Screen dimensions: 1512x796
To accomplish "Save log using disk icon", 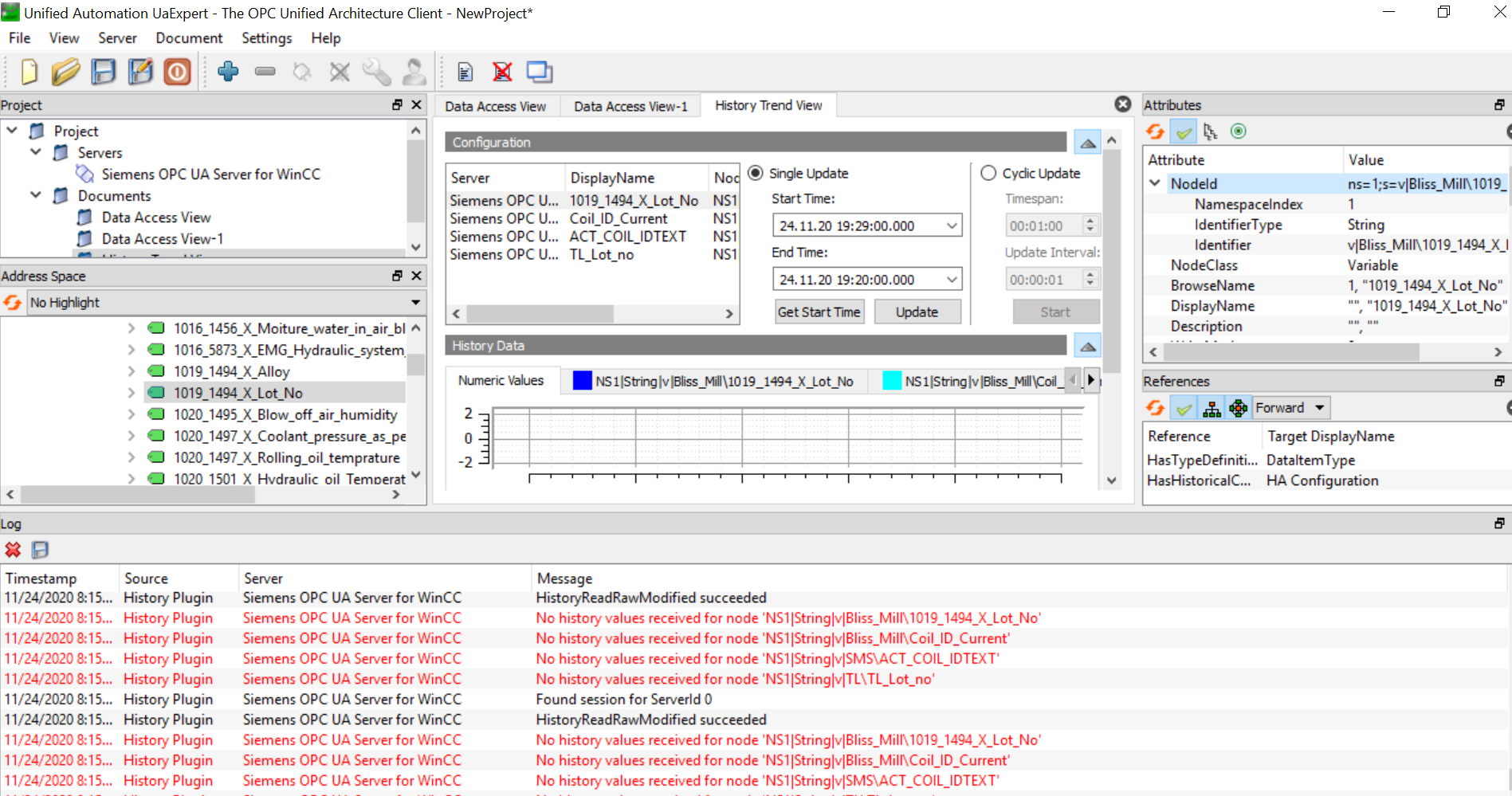I will [40, 550].
